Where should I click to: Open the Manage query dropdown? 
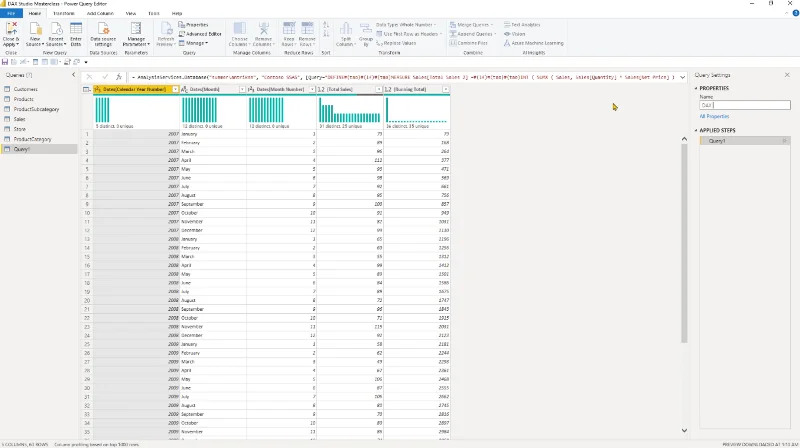(193, 43)
